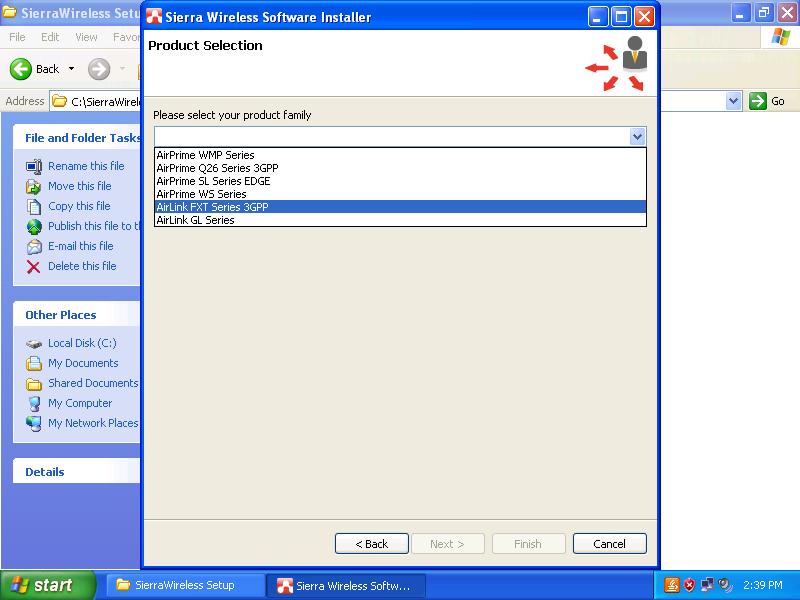Click E-mail this file link

(81, 246)
